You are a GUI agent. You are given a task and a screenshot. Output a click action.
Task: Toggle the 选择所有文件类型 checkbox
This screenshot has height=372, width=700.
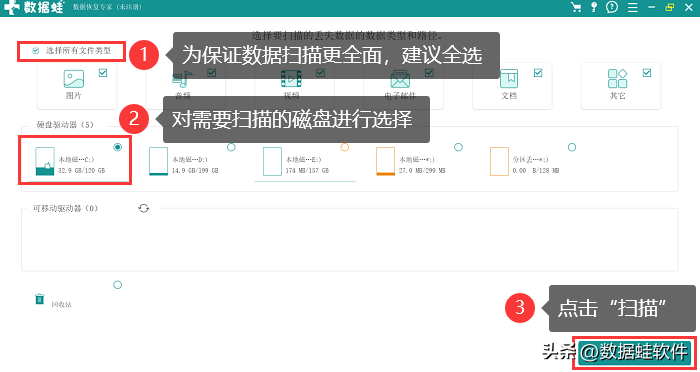coord(36,51)
